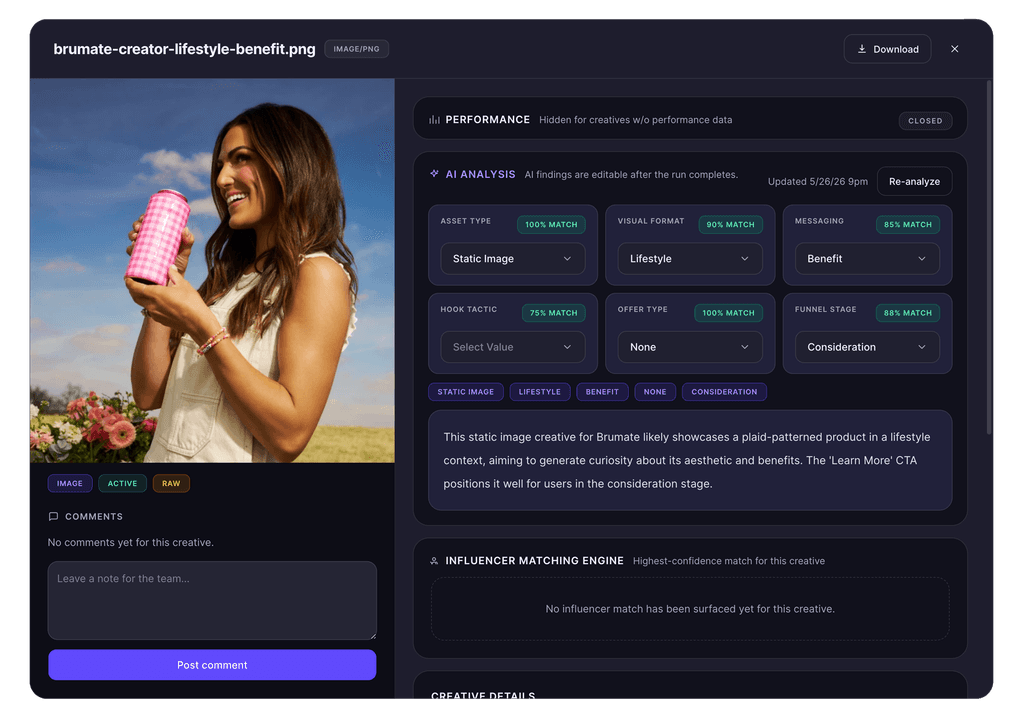Expand the CLOSED Performance section
The image size is (1024, 714).
point(925,121)
